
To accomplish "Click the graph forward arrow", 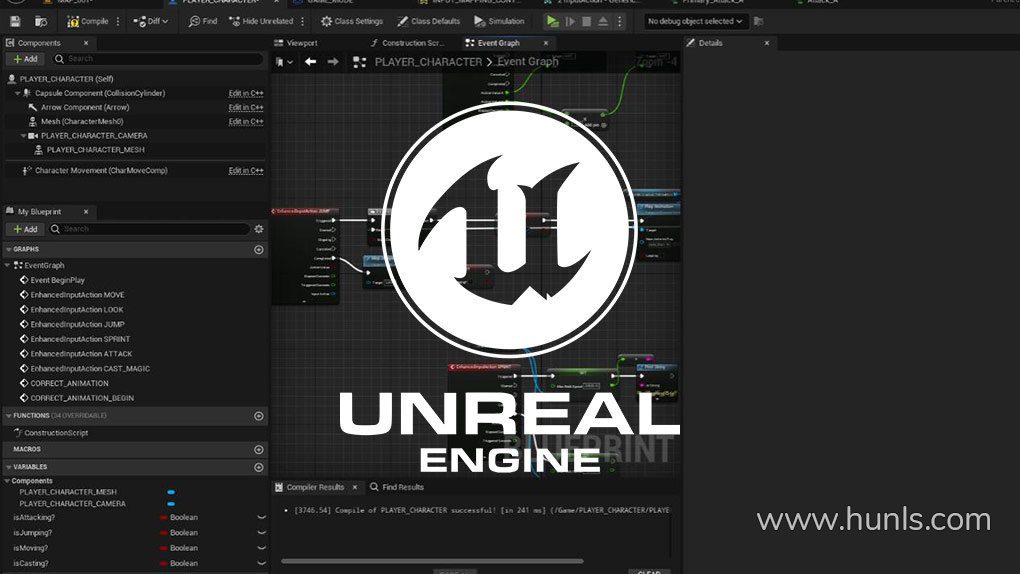I will click(x=333, y=62).
